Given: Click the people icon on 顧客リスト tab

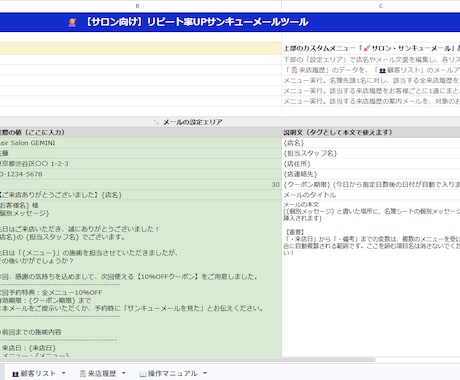Looking at the screenshot, I should 15,374.
